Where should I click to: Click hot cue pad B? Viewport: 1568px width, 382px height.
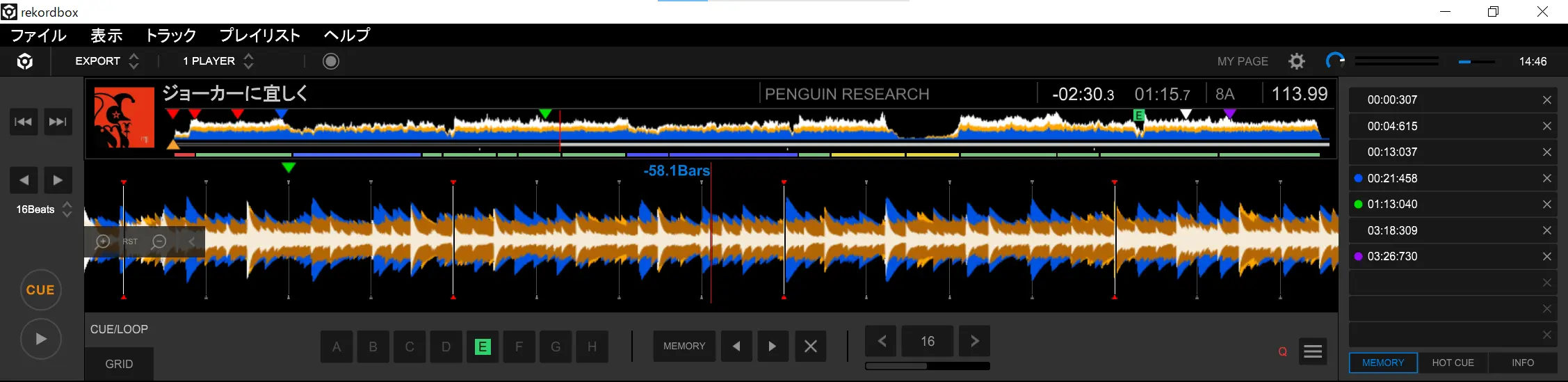click(373, 347)
